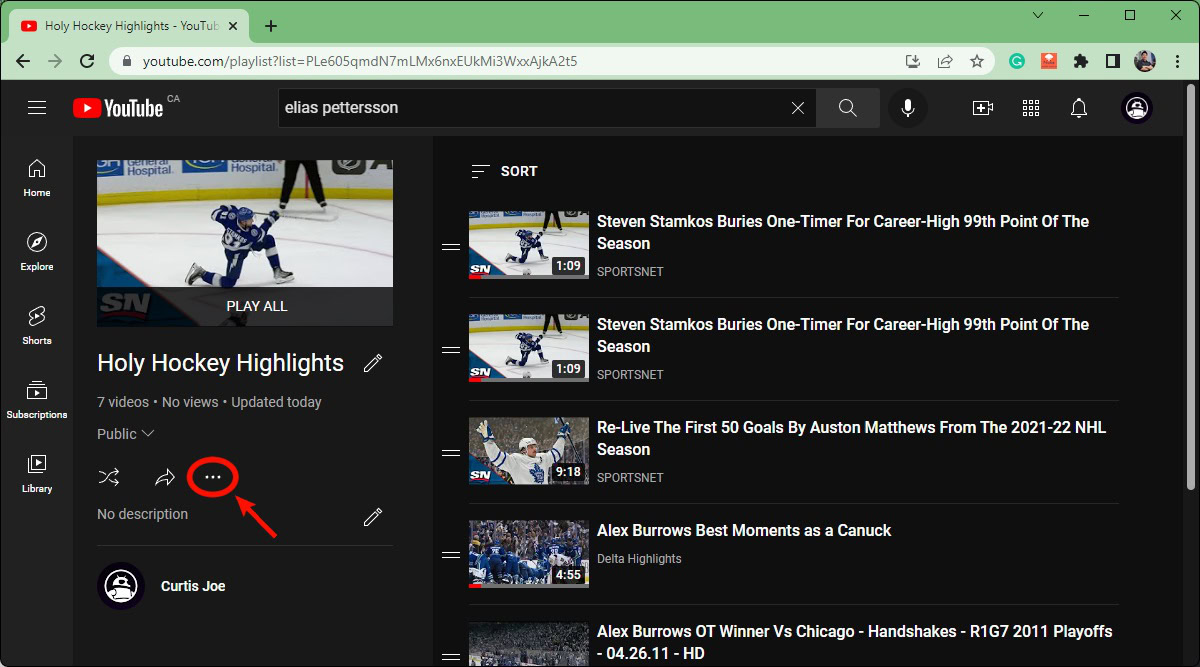Open the Auston Matthews 50 Goals thumbnail

(x=528, y=451)
